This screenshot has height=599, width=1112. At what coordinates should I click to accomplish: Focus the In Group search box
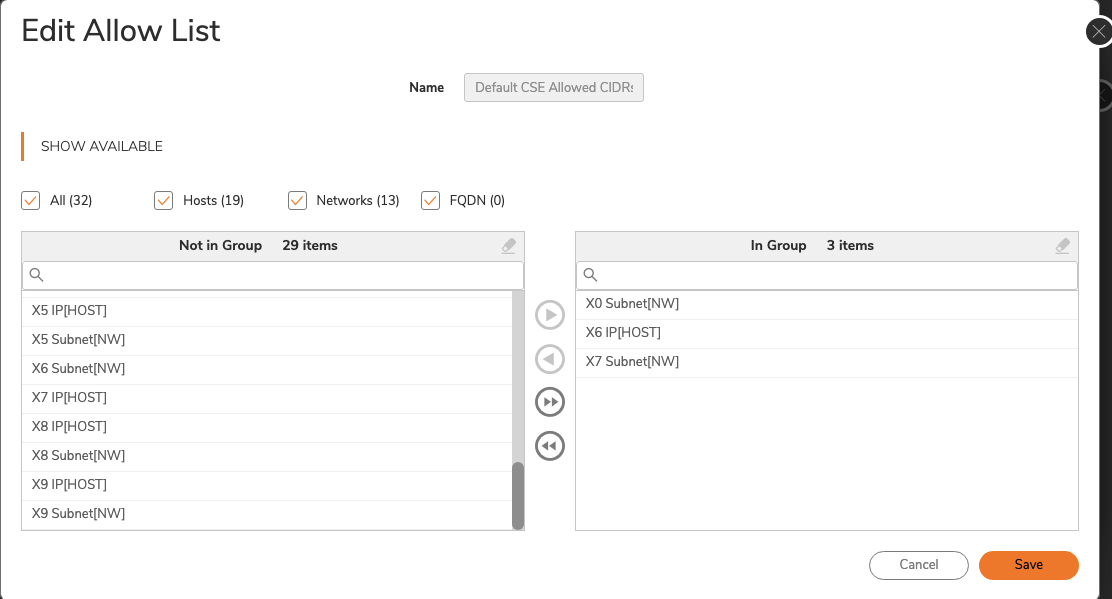835,275
